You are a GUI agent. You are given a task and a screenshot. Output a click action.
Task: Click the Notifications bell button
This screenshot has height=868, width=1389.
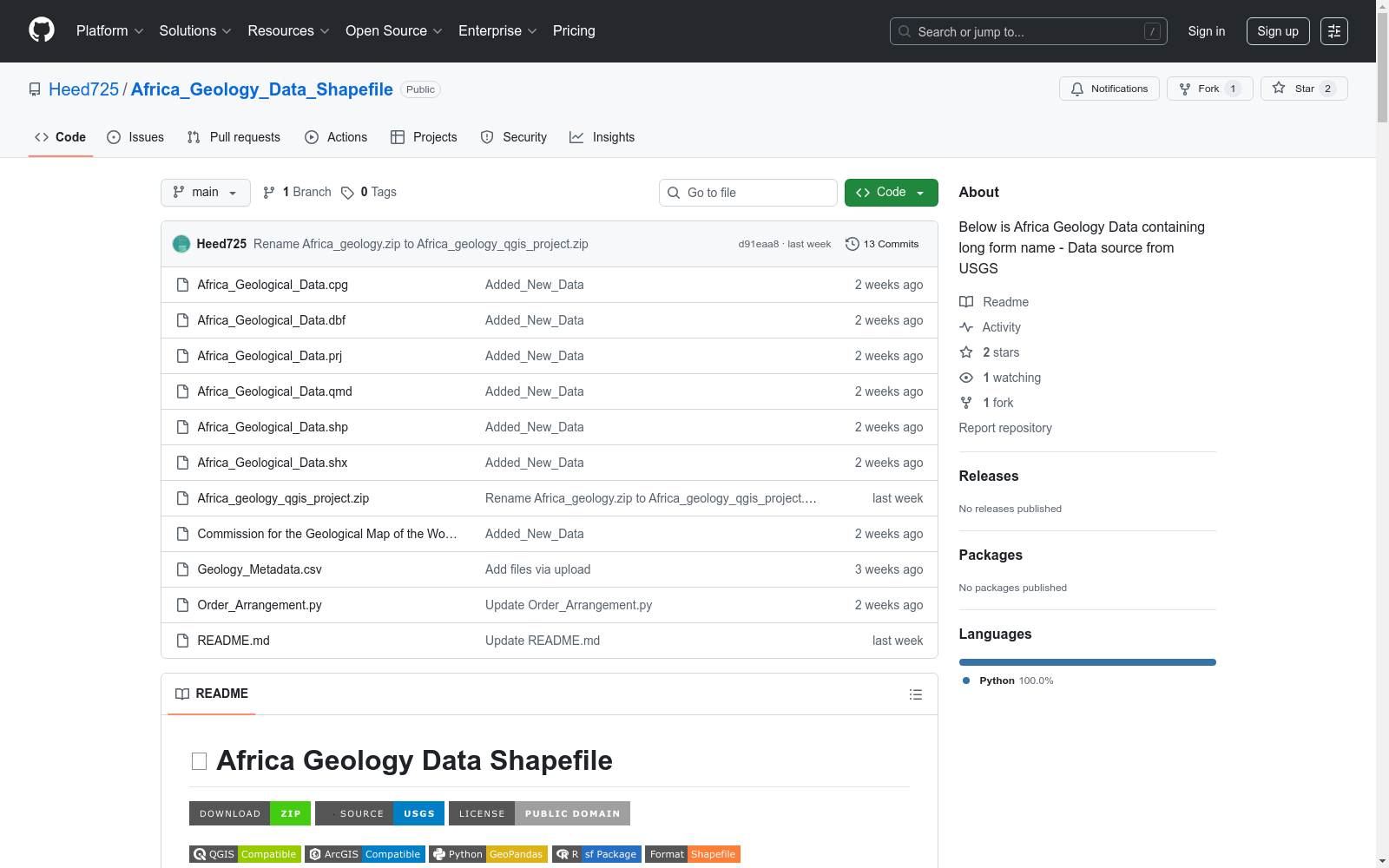point(1109,89)
